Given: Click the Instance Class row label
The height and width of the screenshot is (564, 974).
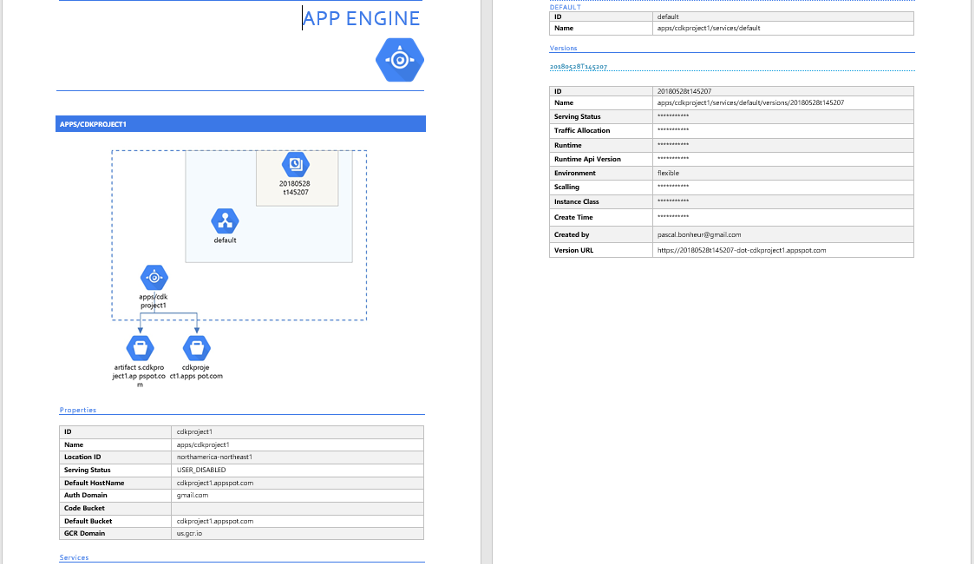Looking at the screenshot, I should [576, 202].
